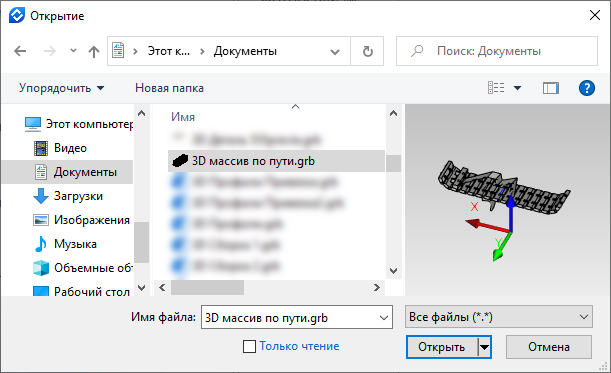This screenshot has height=373, width=611.
Task: Click the search magnifier icon
Action: click(x=417, y=51)
